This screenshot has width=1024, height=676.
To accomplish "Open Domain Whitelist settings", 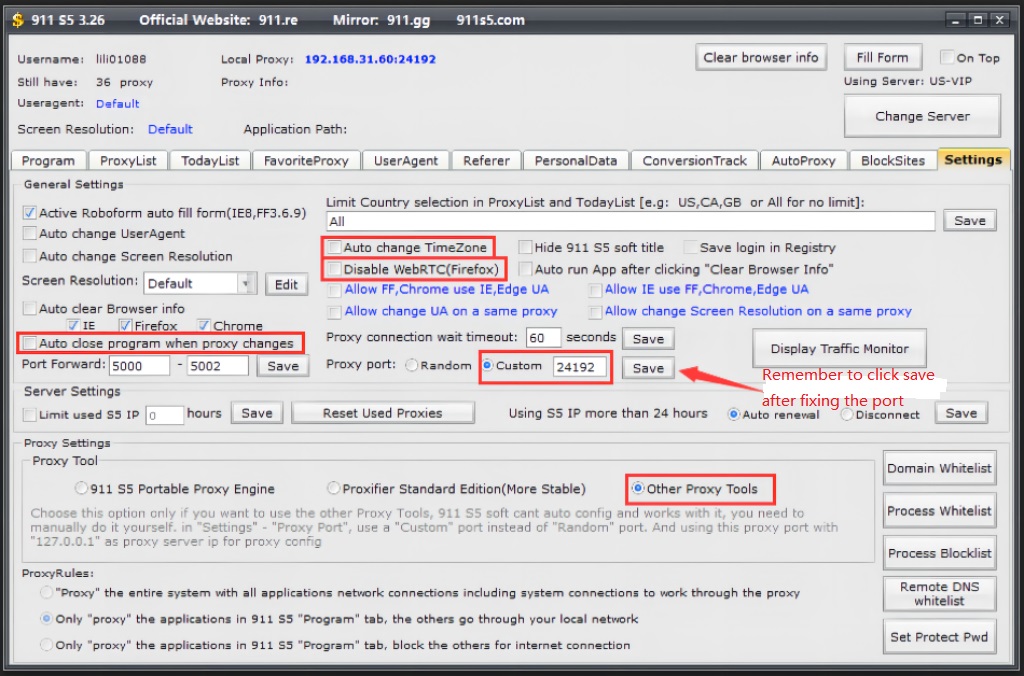I will (x=939, y=468).
